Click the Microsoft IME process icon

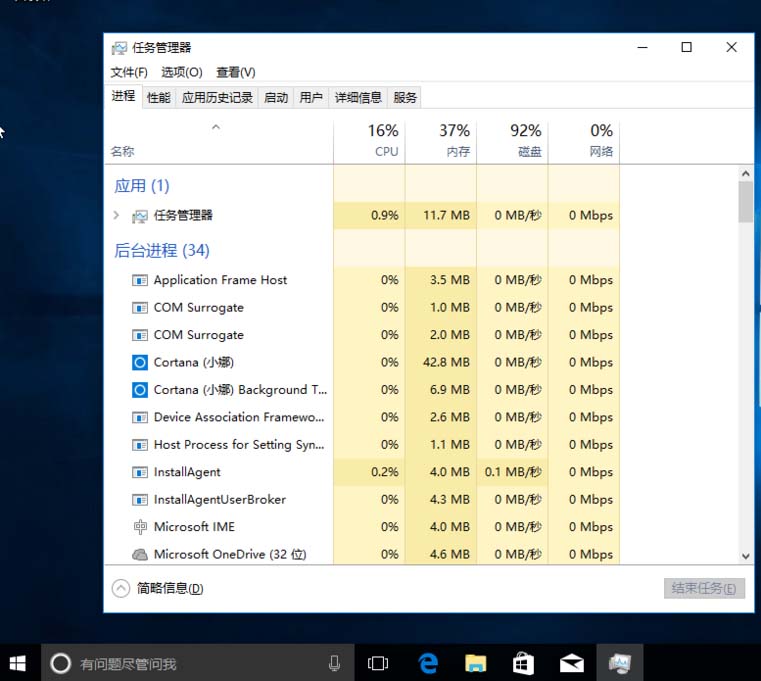click(140, 527)
